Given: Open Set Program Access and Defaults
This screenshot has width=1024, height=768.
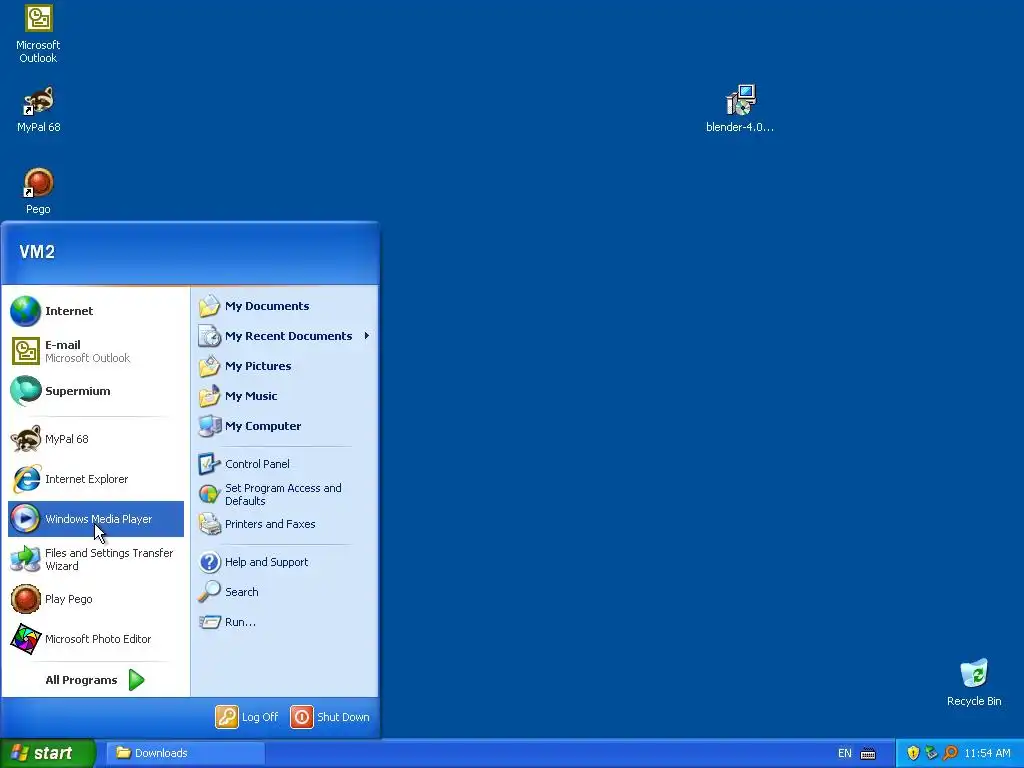Looking at the screenshot, I should (x=284, y=494).
